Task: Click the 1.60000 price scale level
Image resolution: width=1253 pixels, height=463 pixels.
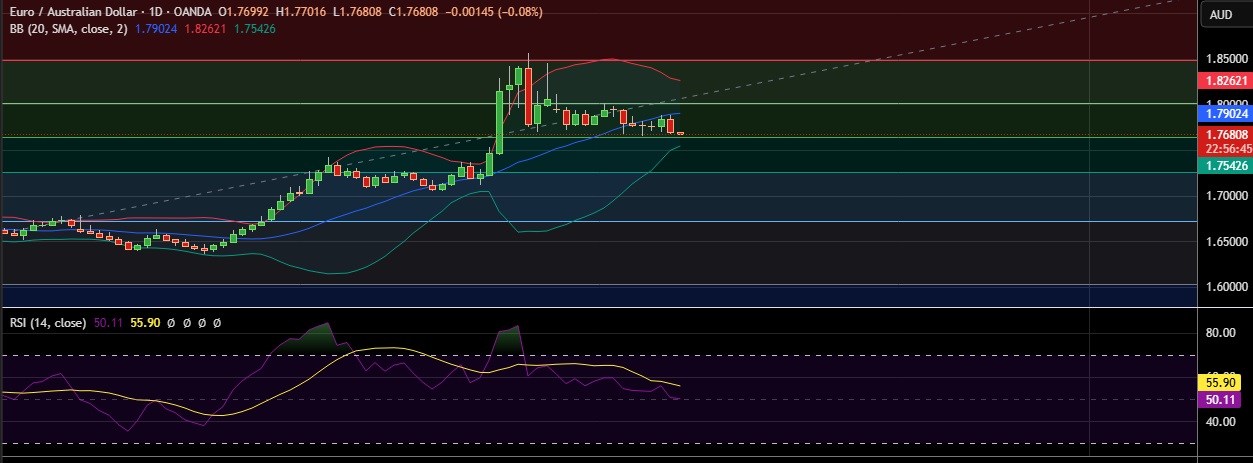Action: point(1225,287)
